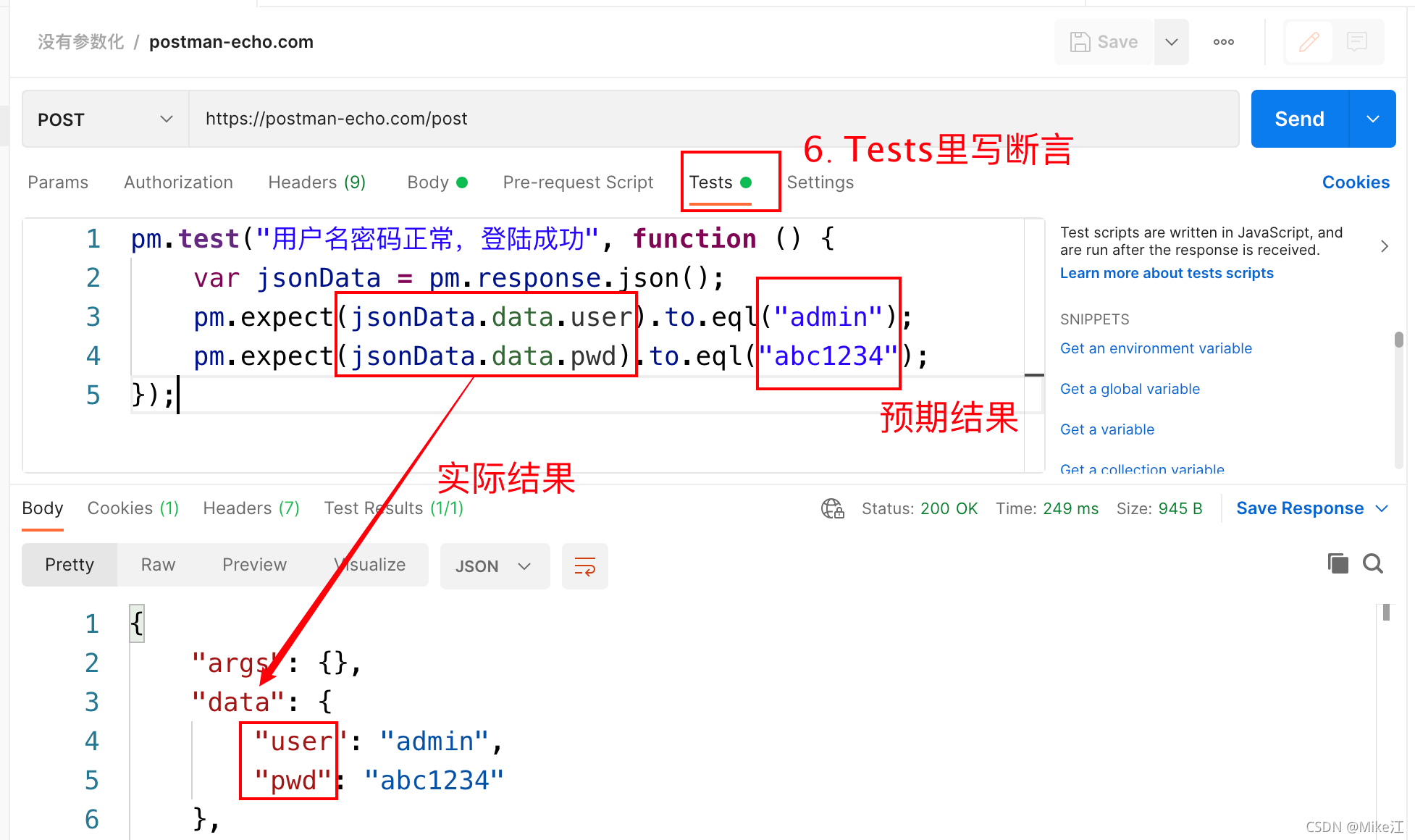This screenshot has width=1415, height=840.
Task: Switch to the Params tab
Action: [x=58, y=182]
